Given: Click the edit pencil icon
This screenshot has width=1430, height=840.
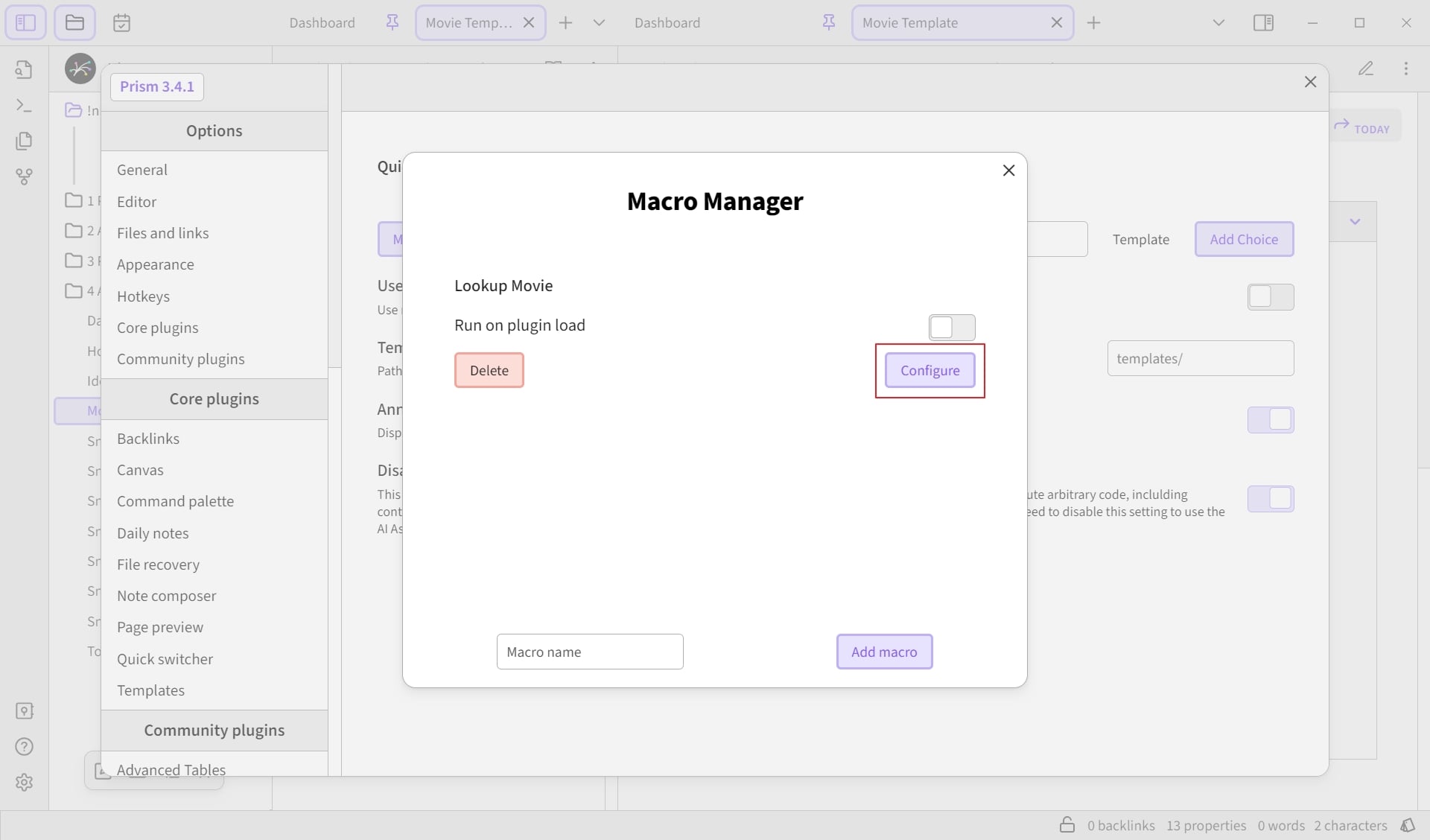Looking at the screenshot, I should tap(1365, 69).
